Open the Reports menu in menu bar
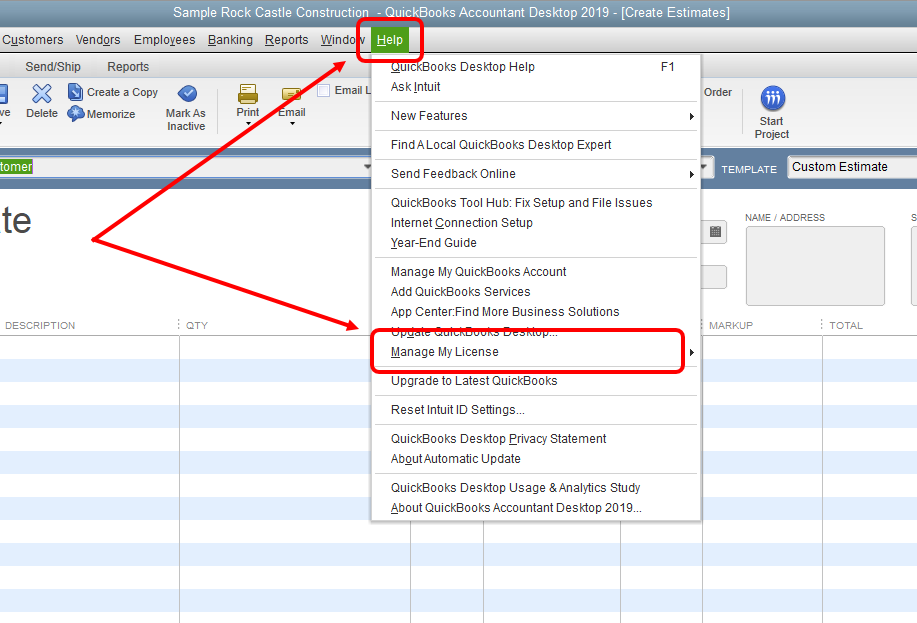 point(286,40)
